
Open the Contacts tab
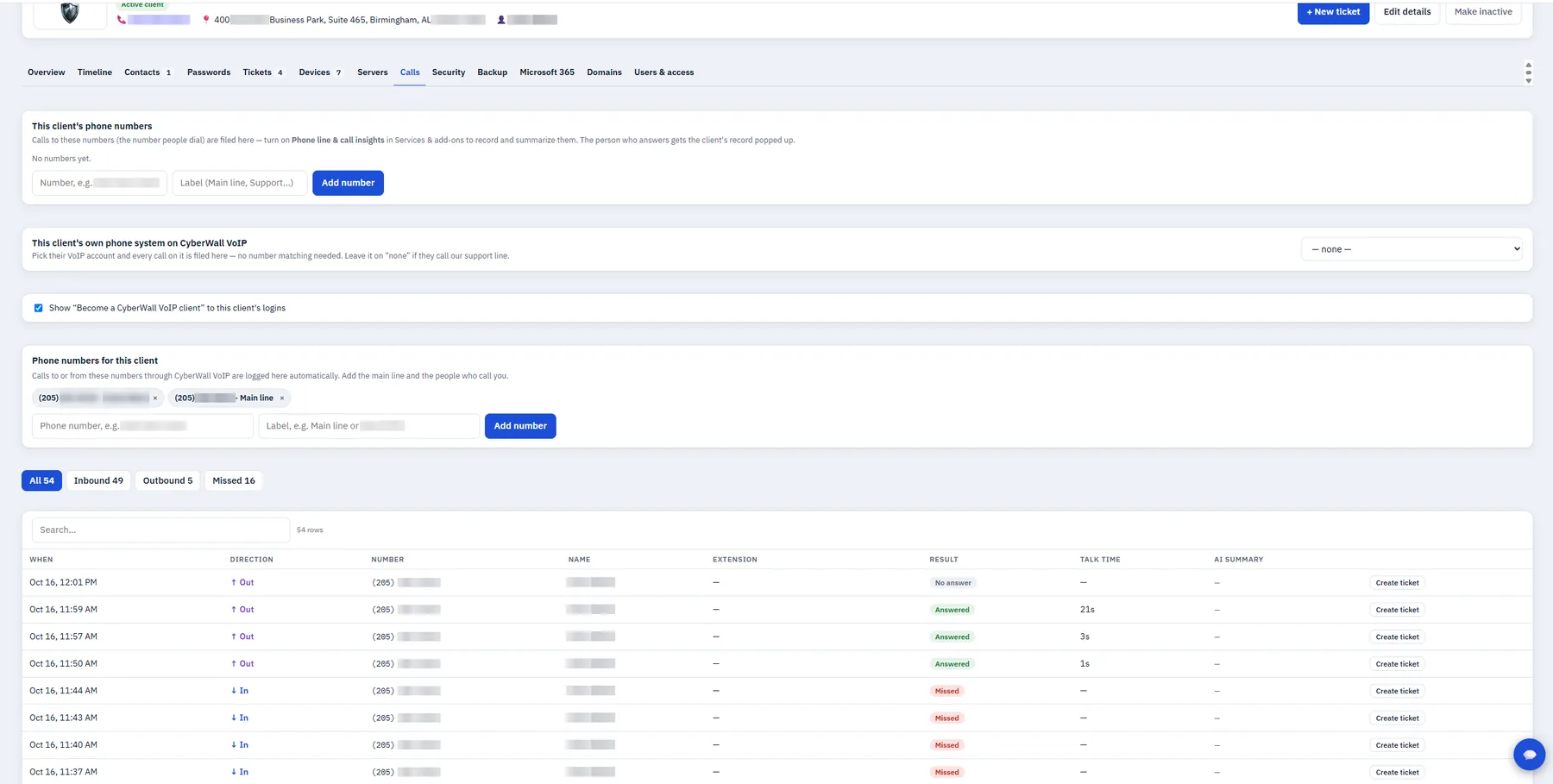pyautogui.click(x=148, y=72)
